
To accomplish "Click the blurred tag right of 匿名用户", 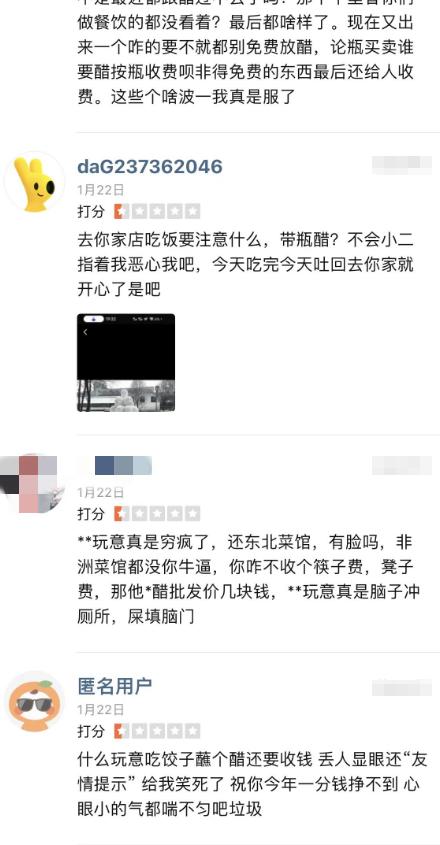I will point(402,688).
